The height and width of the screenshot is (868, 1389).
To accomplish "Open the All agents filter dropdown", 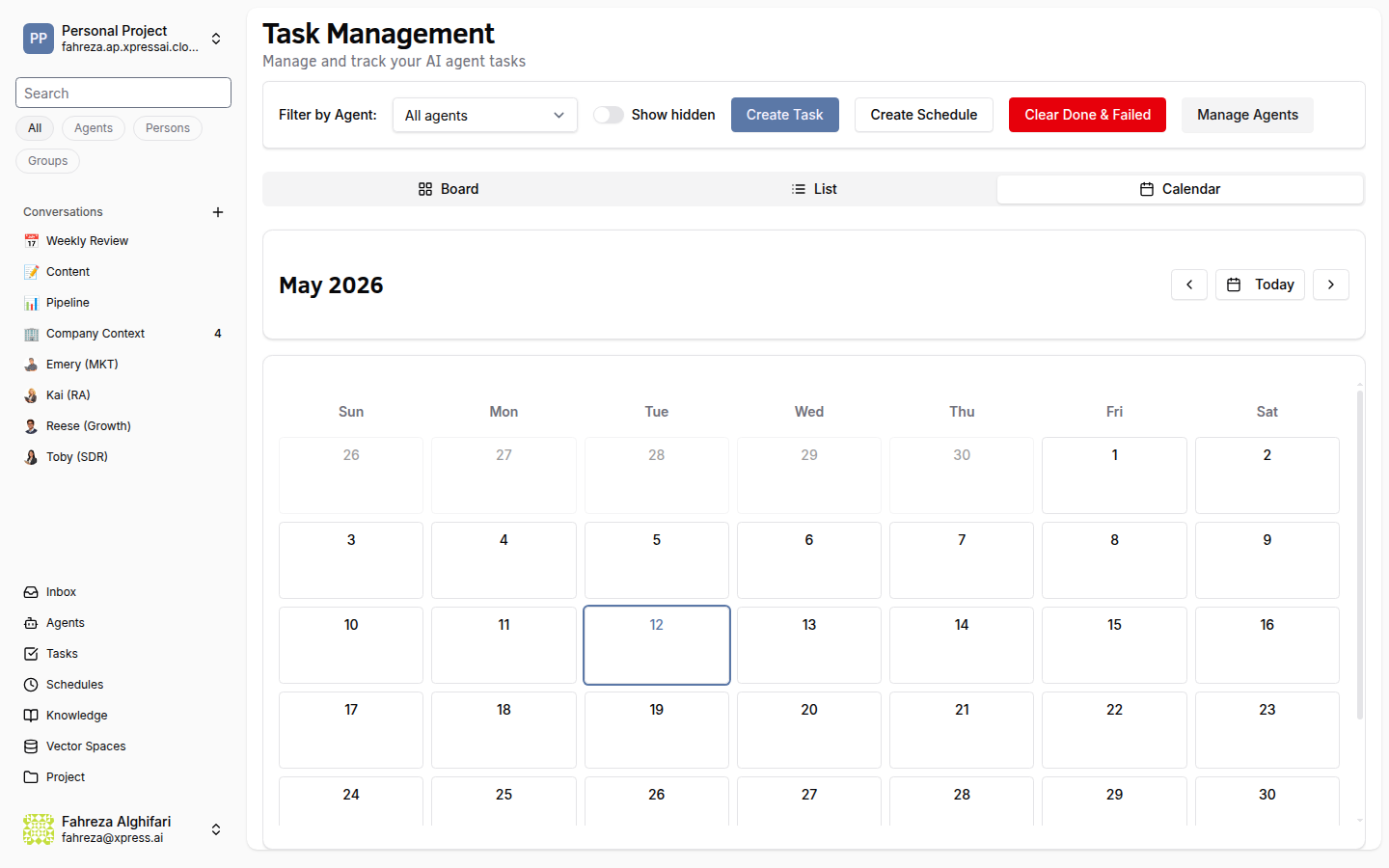I will [485, 115].
